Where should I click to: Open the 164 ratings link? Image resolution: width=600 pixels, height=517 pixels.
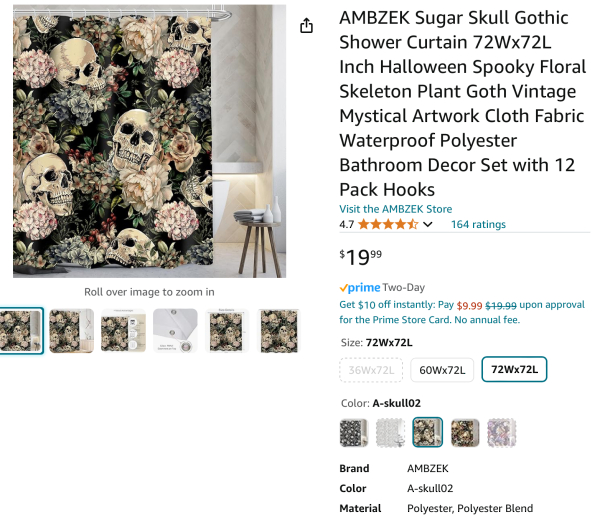[x=478, y=225]
